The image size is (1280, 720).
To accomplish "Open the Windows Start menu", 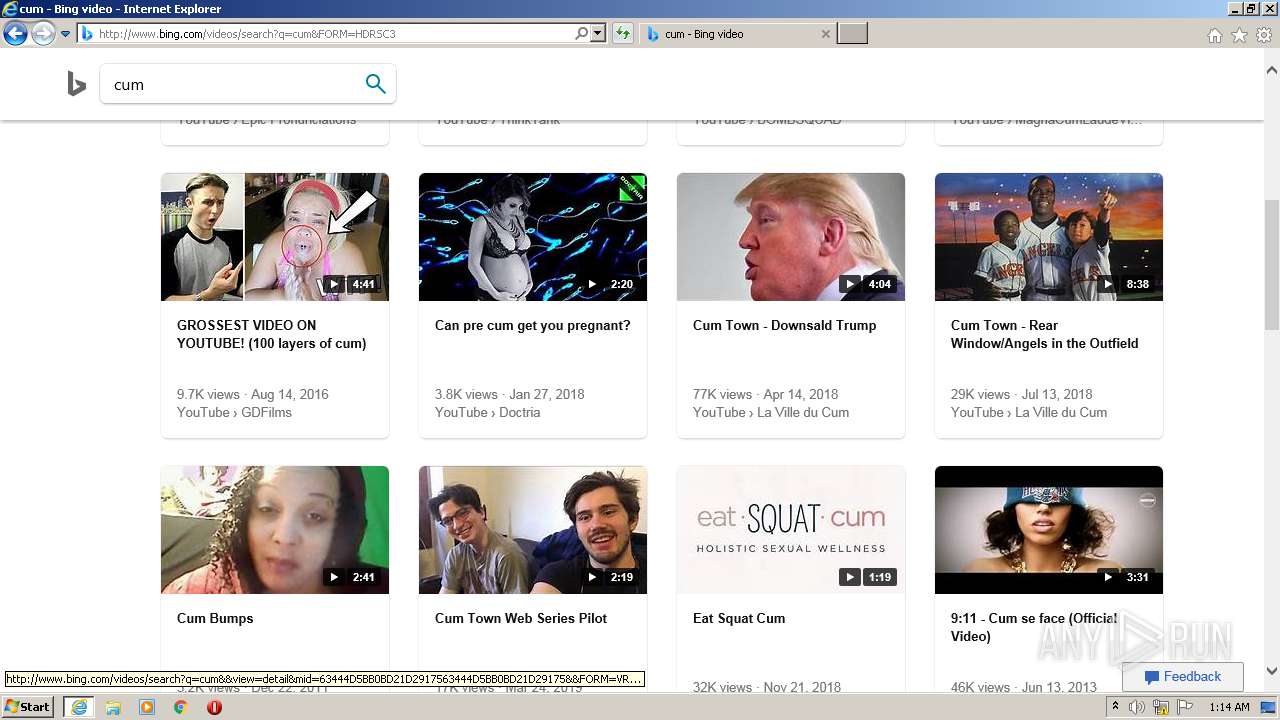I will pos(28,707).
